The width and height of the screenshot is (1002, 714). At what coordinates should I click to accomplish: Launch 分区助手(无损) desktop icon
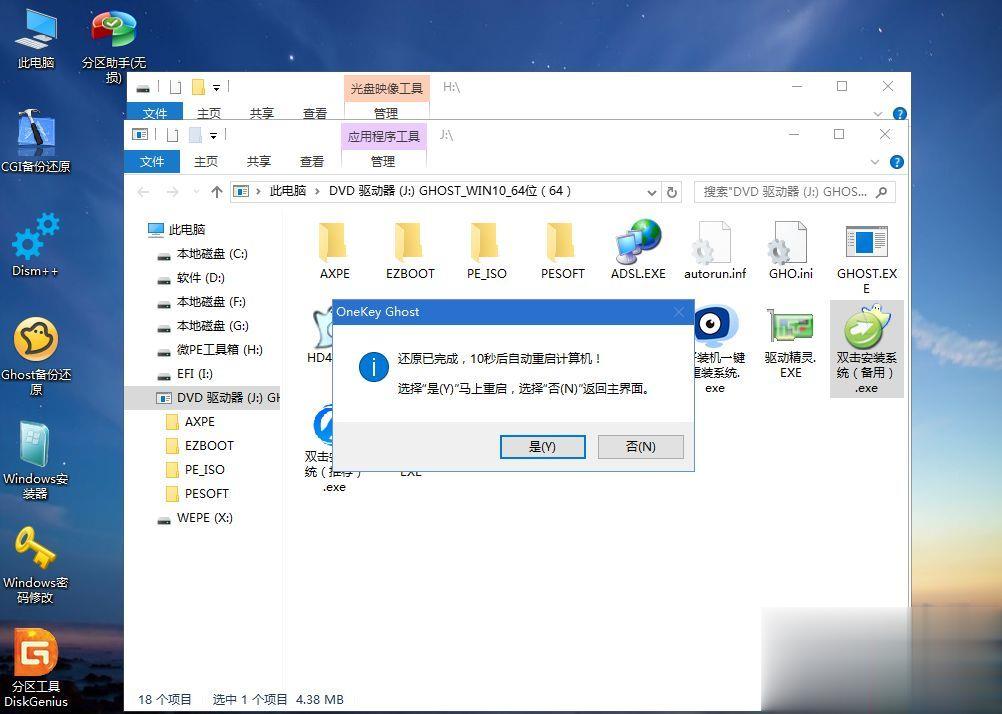tap(114, 45)
